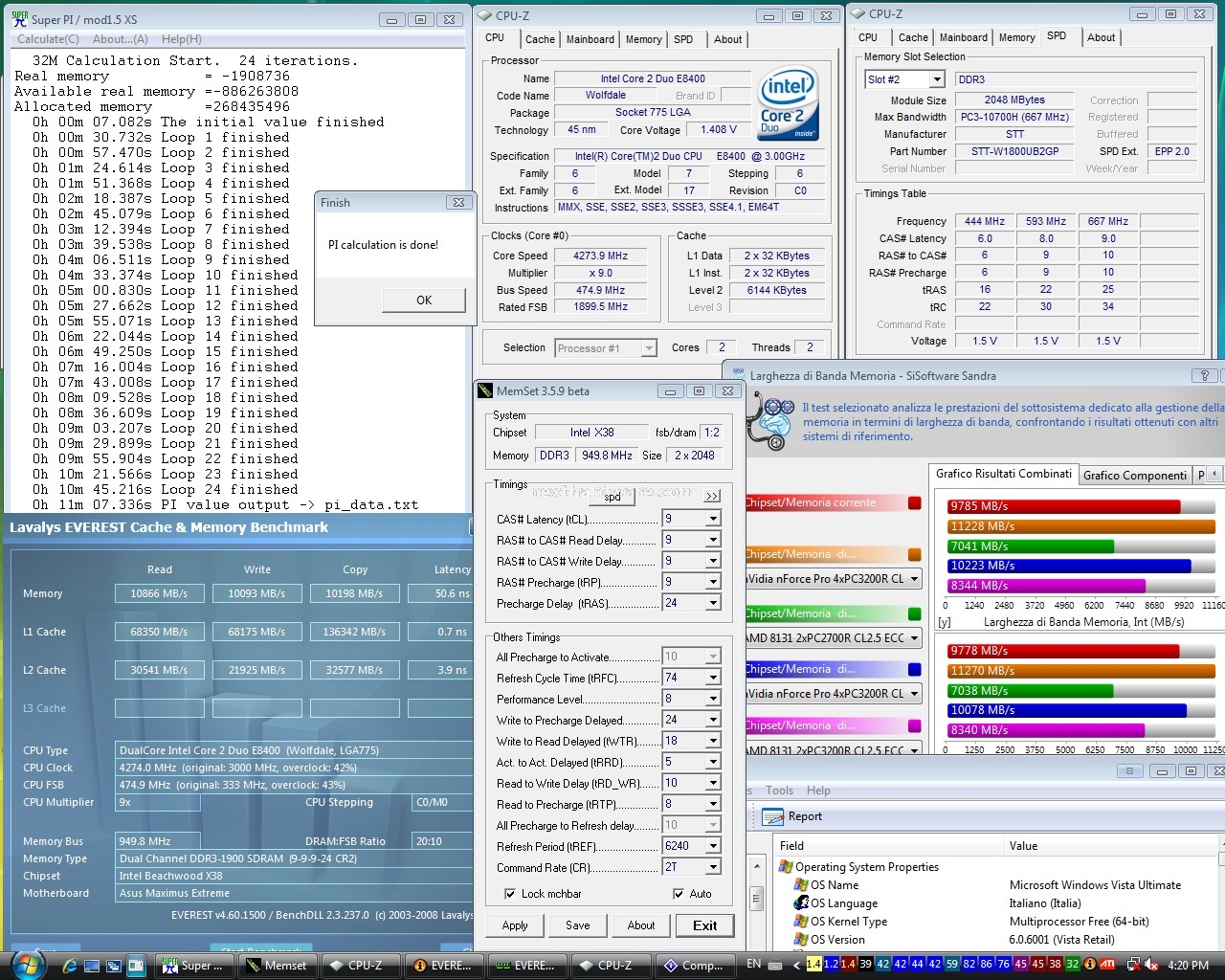Open the Slot #2 dropdown in CPU-Z

[x=937, y=79]
